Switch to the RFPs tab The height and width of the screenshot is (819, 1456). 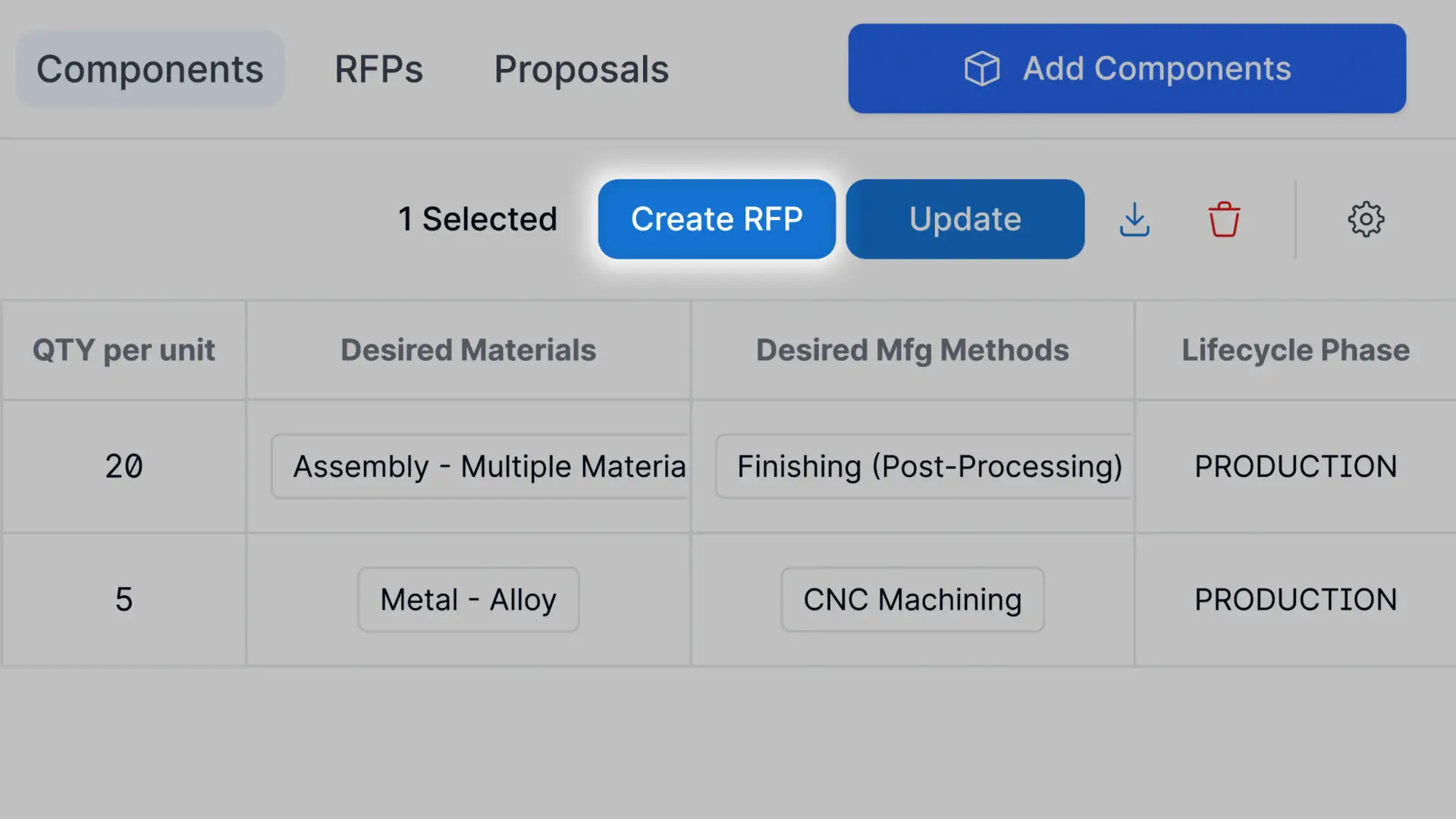(x=378, y=68)
